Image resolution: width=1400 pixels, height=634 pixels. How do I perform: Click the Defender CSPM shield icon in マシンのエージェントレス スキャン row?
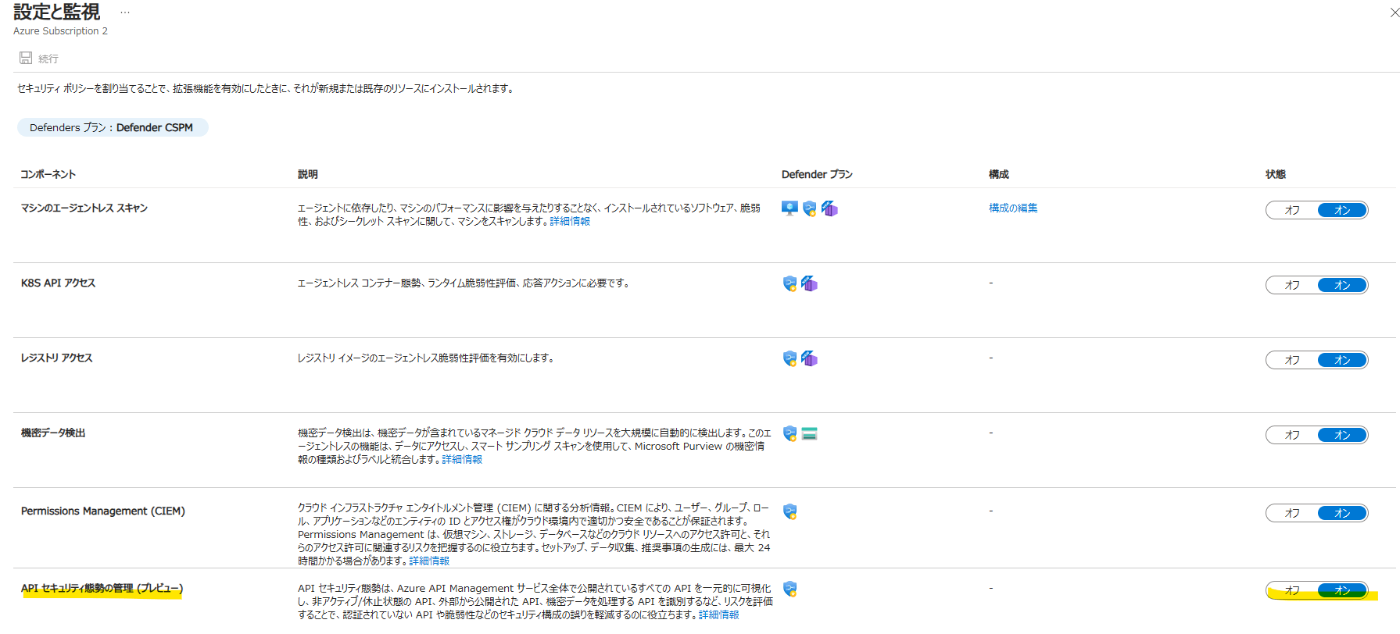pyautogui.click(x=810, y=209)
